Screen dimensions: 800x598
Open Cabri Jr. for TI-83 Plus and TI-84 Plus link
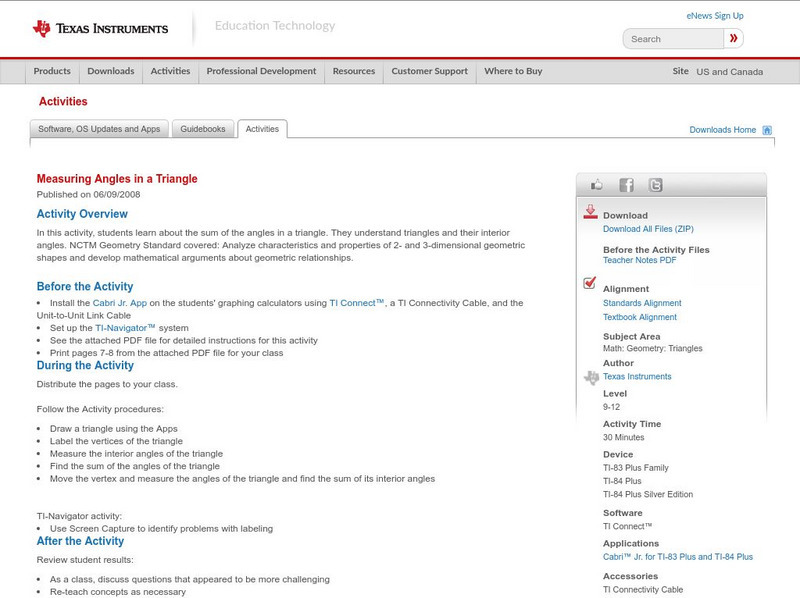tap(678, 557)
